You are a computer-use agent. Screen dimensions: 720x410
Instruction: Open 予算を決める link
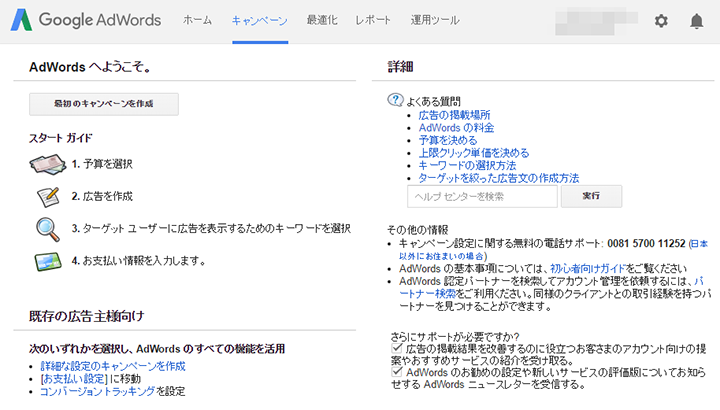pos(448,140)
